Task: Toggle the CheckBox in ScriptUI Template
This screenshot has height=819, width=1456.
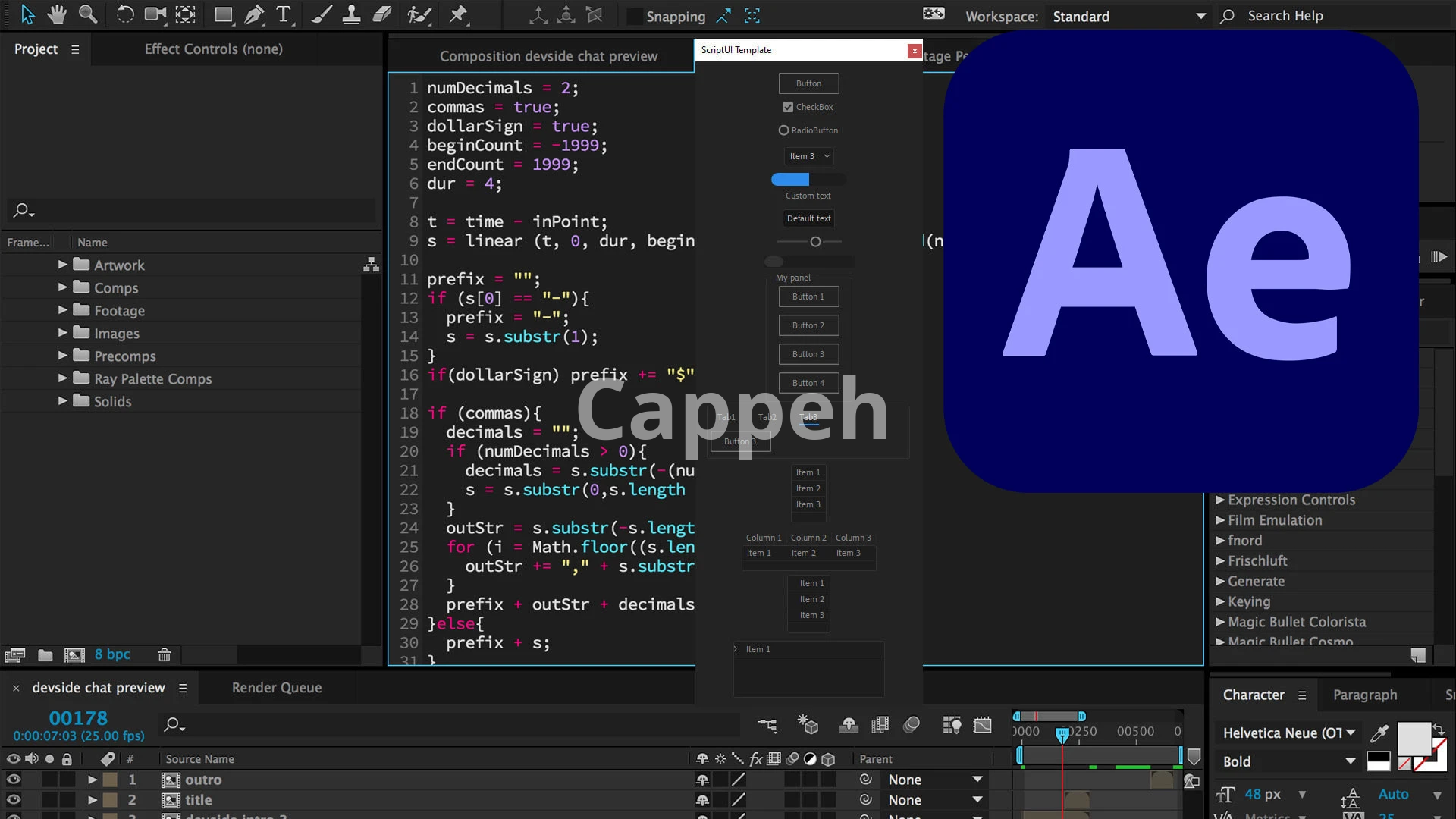Action: (x=788, y=107)
